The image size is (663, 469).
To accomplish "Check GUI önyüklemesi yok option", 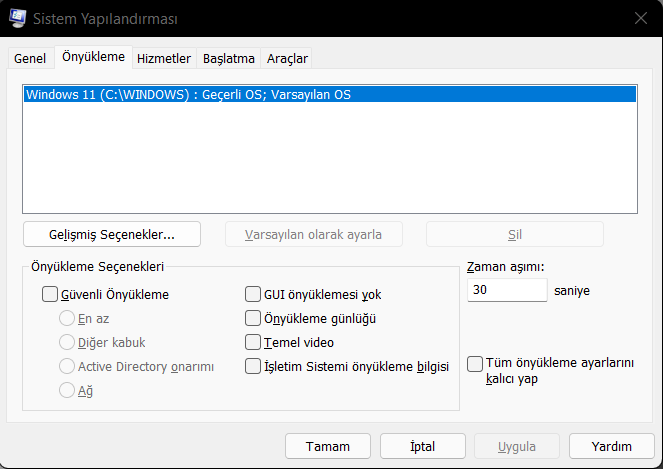I will tap(254, 295).
